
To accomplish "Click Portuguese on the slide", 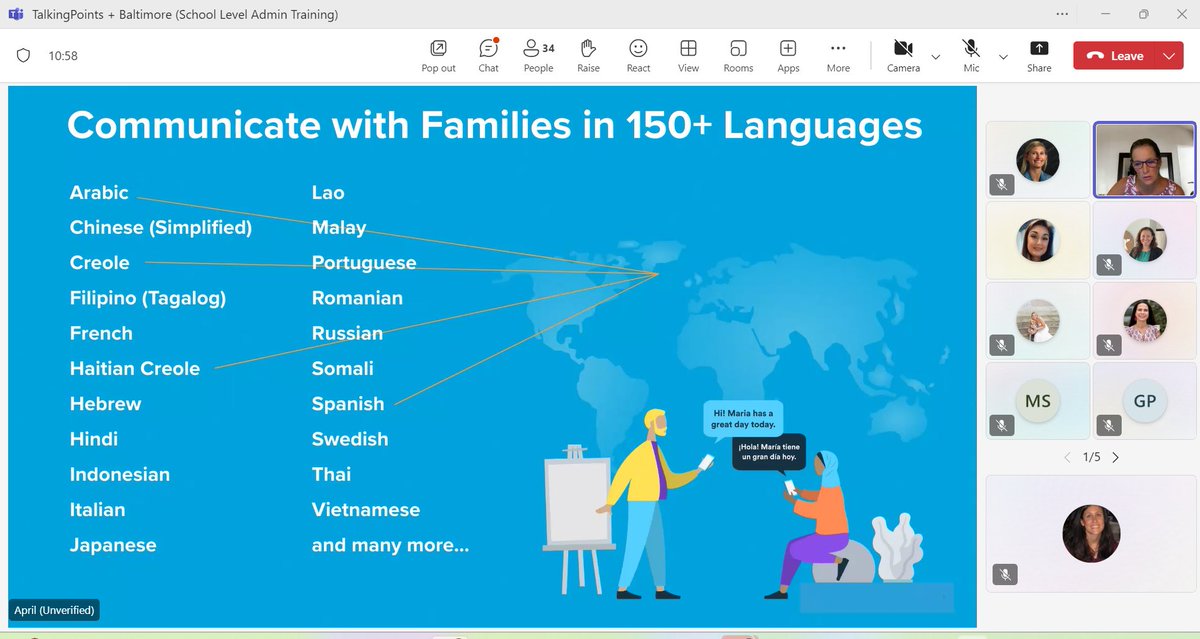I will (x=364, y=263).
